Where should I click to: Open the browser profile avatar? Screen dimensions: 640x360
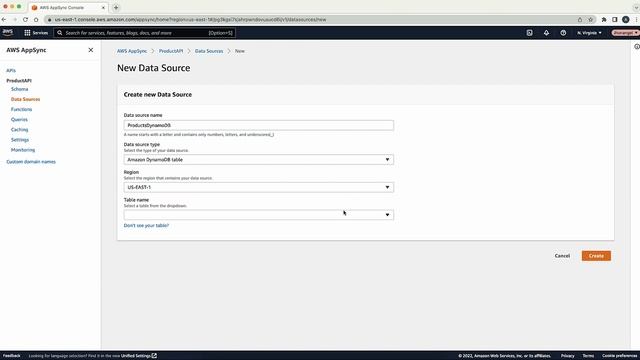(626, 20)
